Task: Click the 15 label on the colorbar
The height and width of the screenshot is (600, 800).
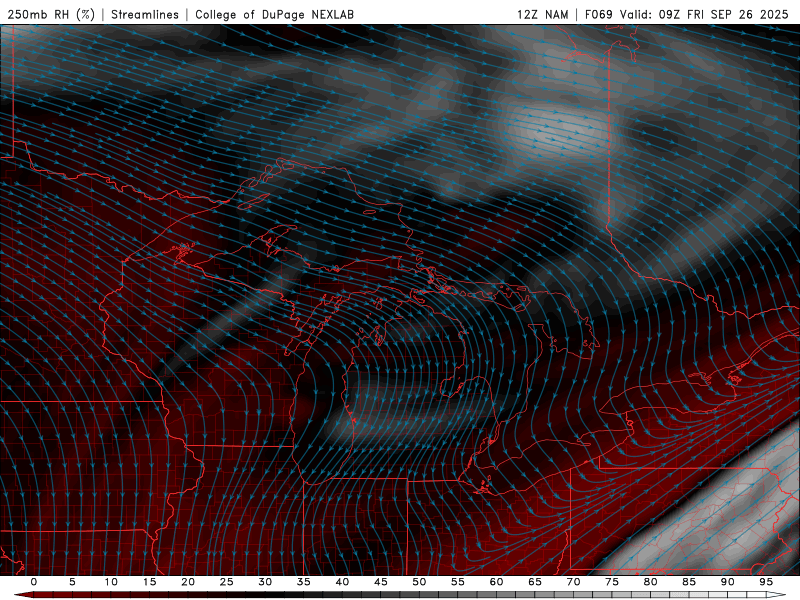Action: click(x=149, y=582)
